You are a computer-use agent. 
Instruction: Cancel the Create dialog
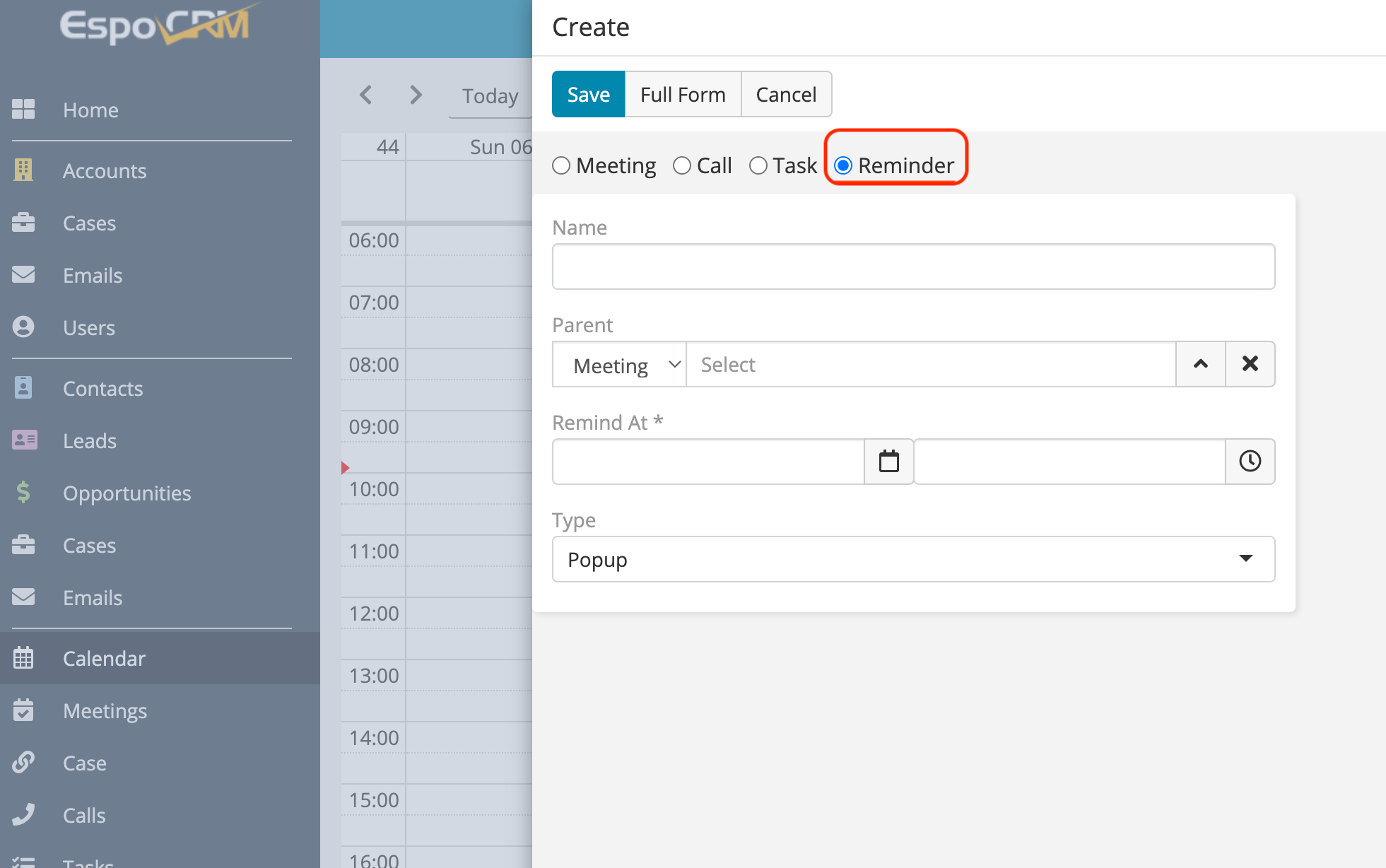click(786, 94)
